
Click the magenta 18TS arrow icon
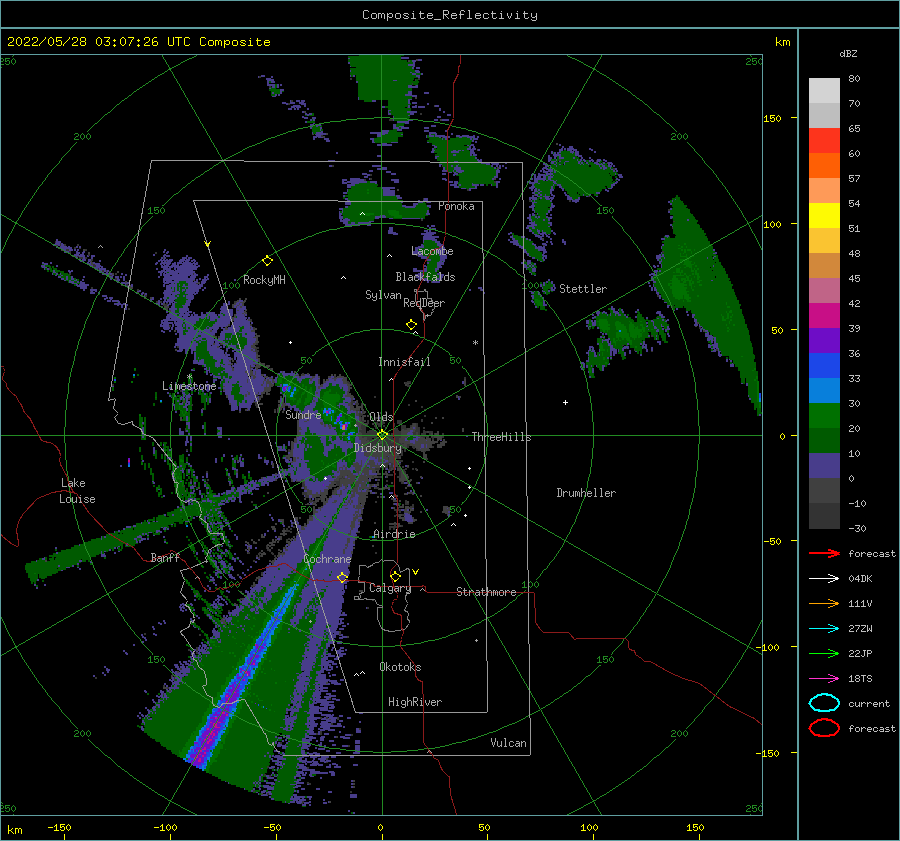pyautogui.click(x=824, y=679)
